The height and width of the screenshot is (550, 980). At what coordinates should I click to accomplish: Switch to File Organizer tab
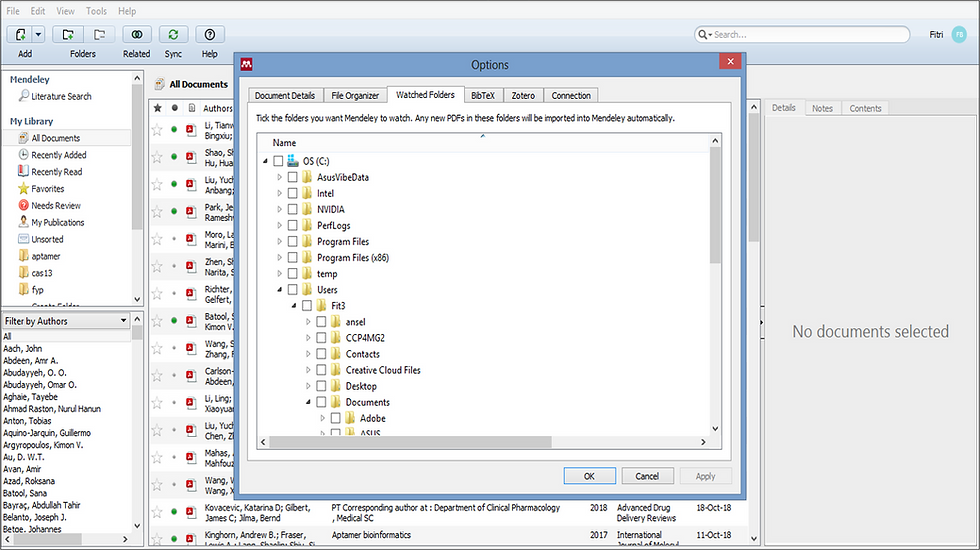(x=355, y=96)
